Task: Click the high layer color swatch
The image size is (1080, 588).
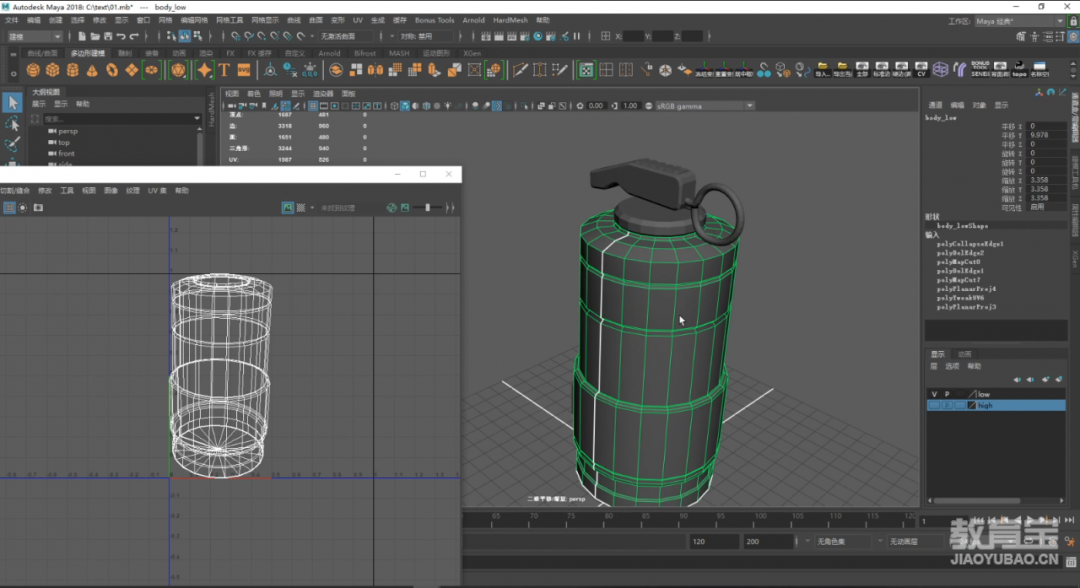Action: [x=972, y=406]
